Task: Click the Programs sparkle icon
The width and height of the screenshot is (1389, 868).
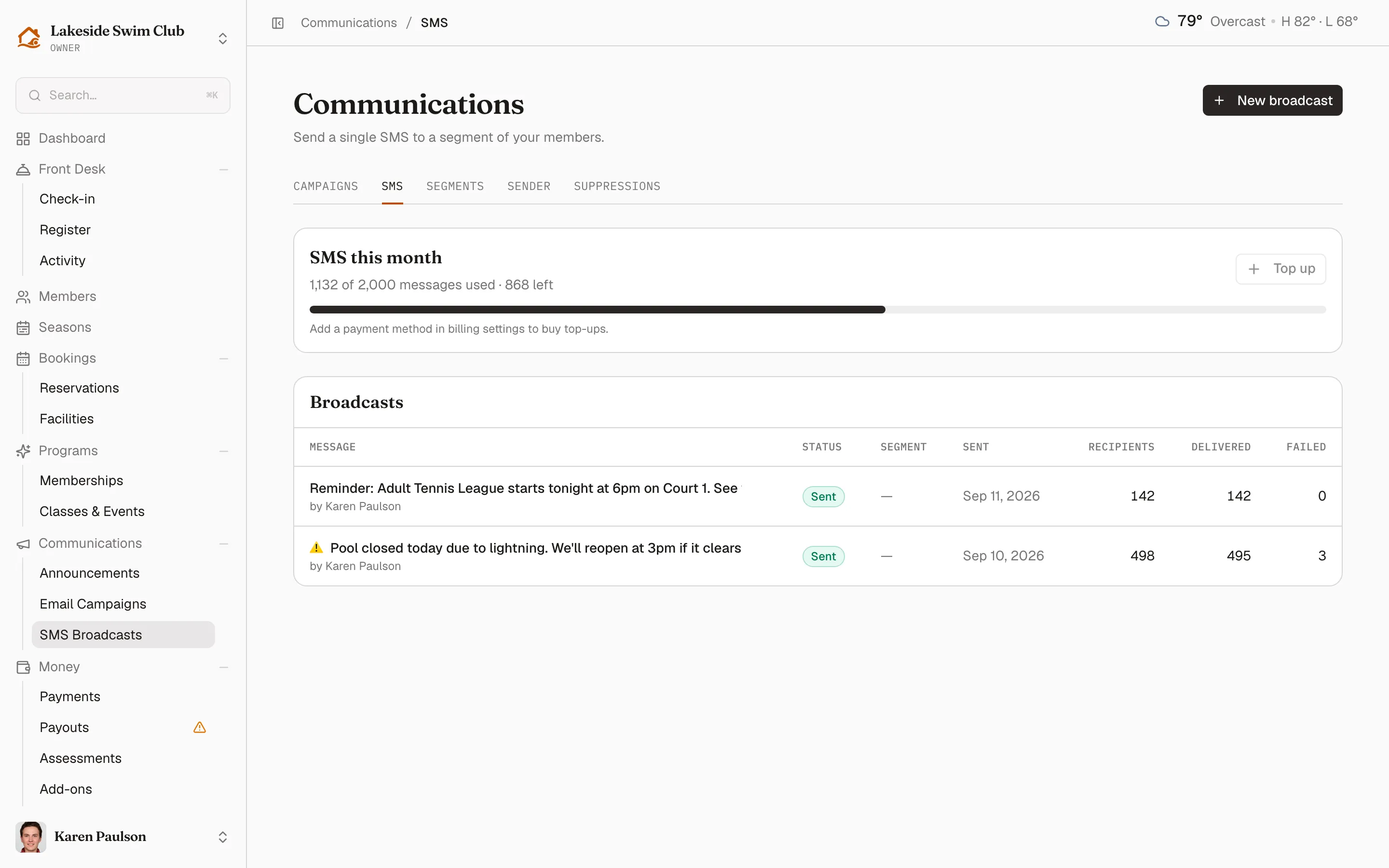Action: coord(23,451)
